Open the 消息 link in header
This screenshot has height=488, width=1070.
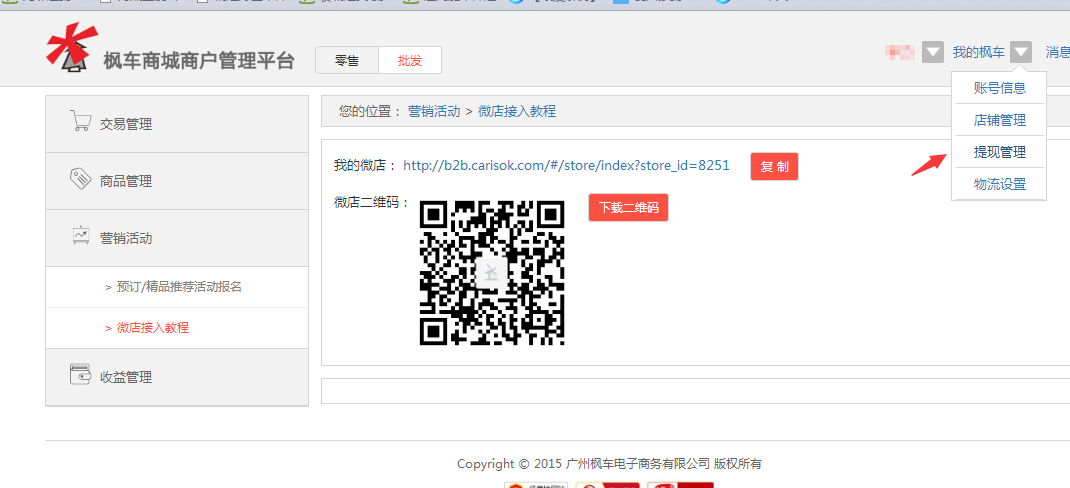1058,52
